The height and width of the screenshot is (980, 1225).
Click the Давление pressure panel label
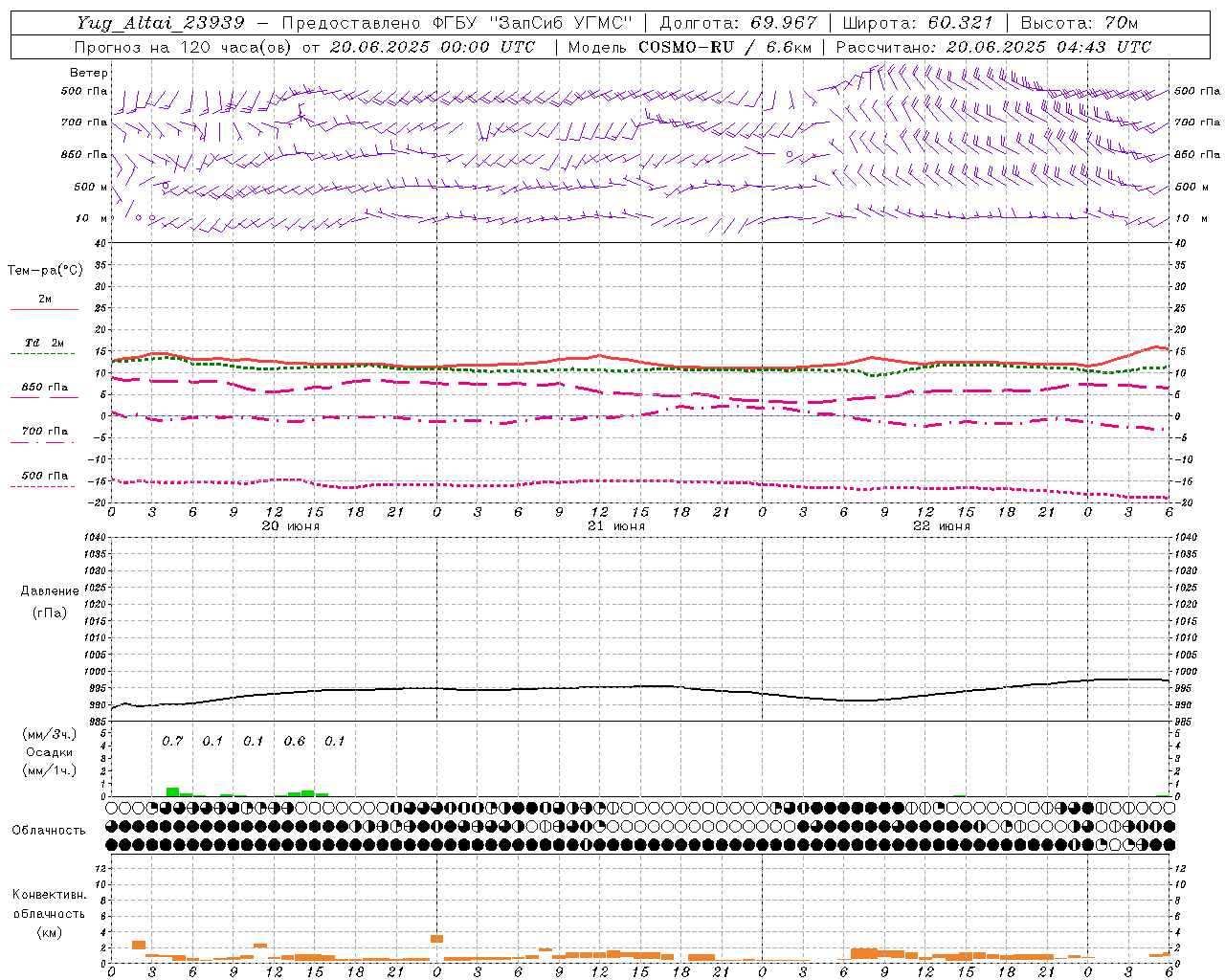coord(50,591)
